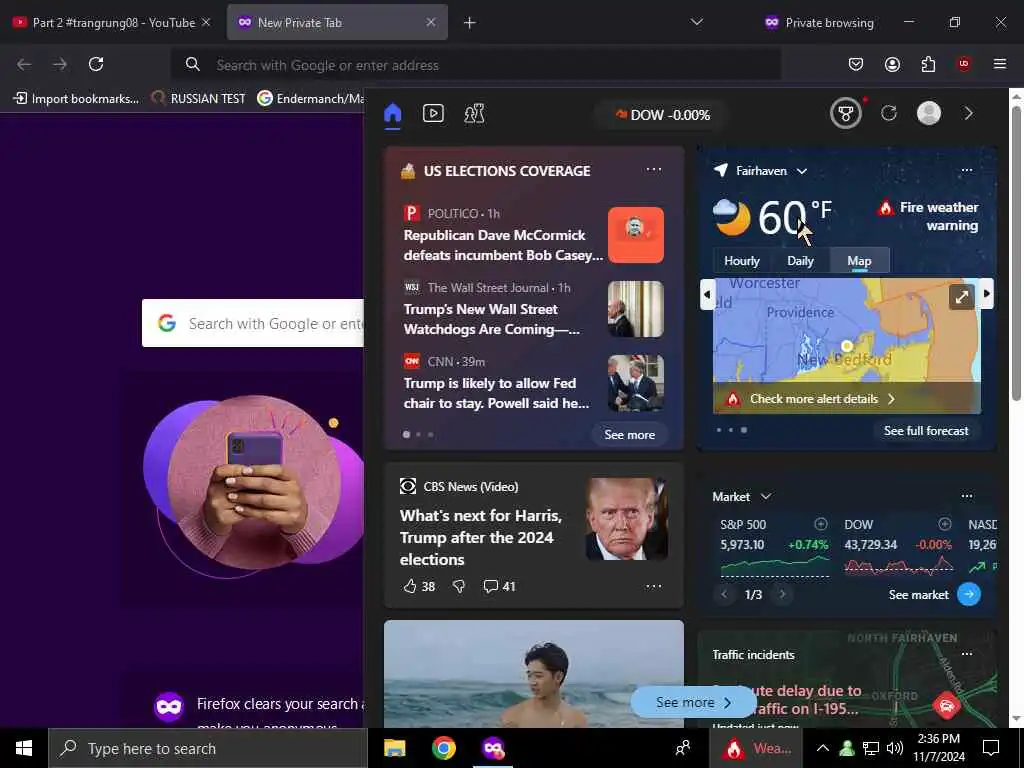Screen dimensions: 1024x768
Task: Open uBlock Origin extension icon
Action: coord(964,63)
